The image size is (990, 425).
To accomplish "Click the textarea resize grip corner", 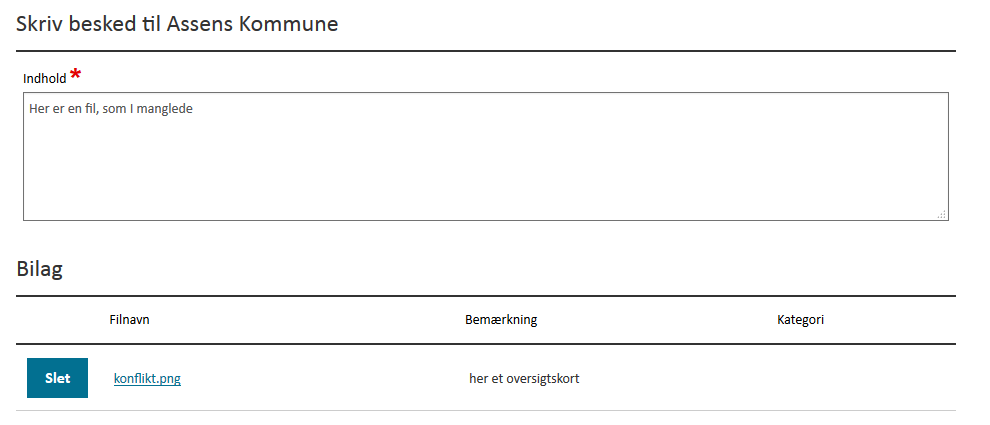I will pos(942,214).
